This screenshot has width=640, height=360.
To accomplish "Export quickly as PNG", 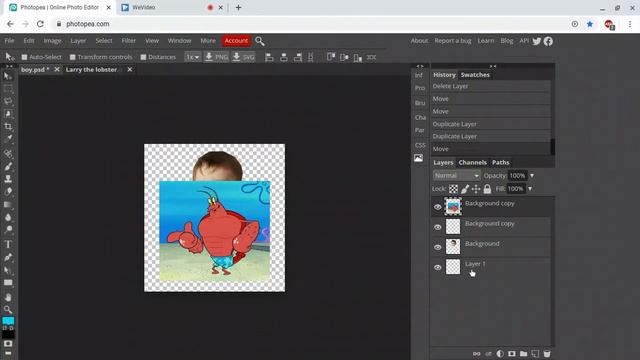I will coord(216,57).
